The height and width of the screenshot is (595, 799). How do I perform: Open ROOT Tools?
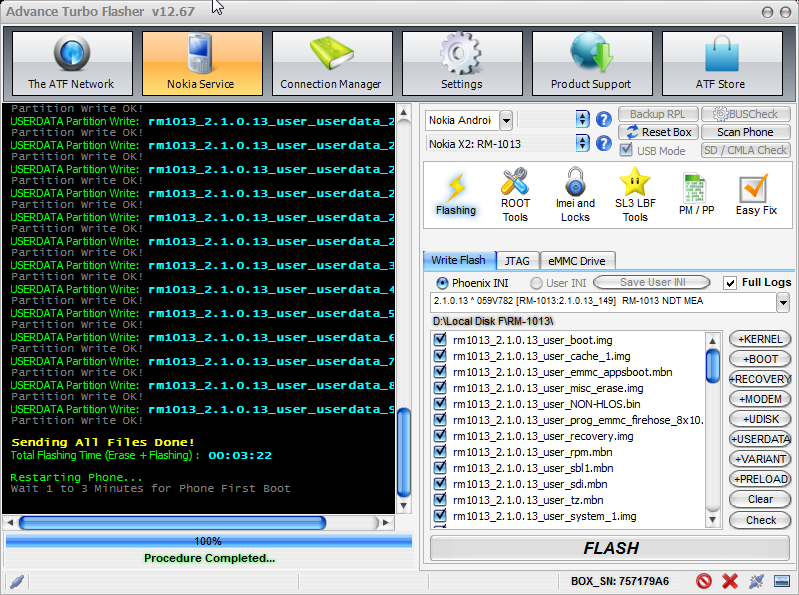tap(515, 195)
